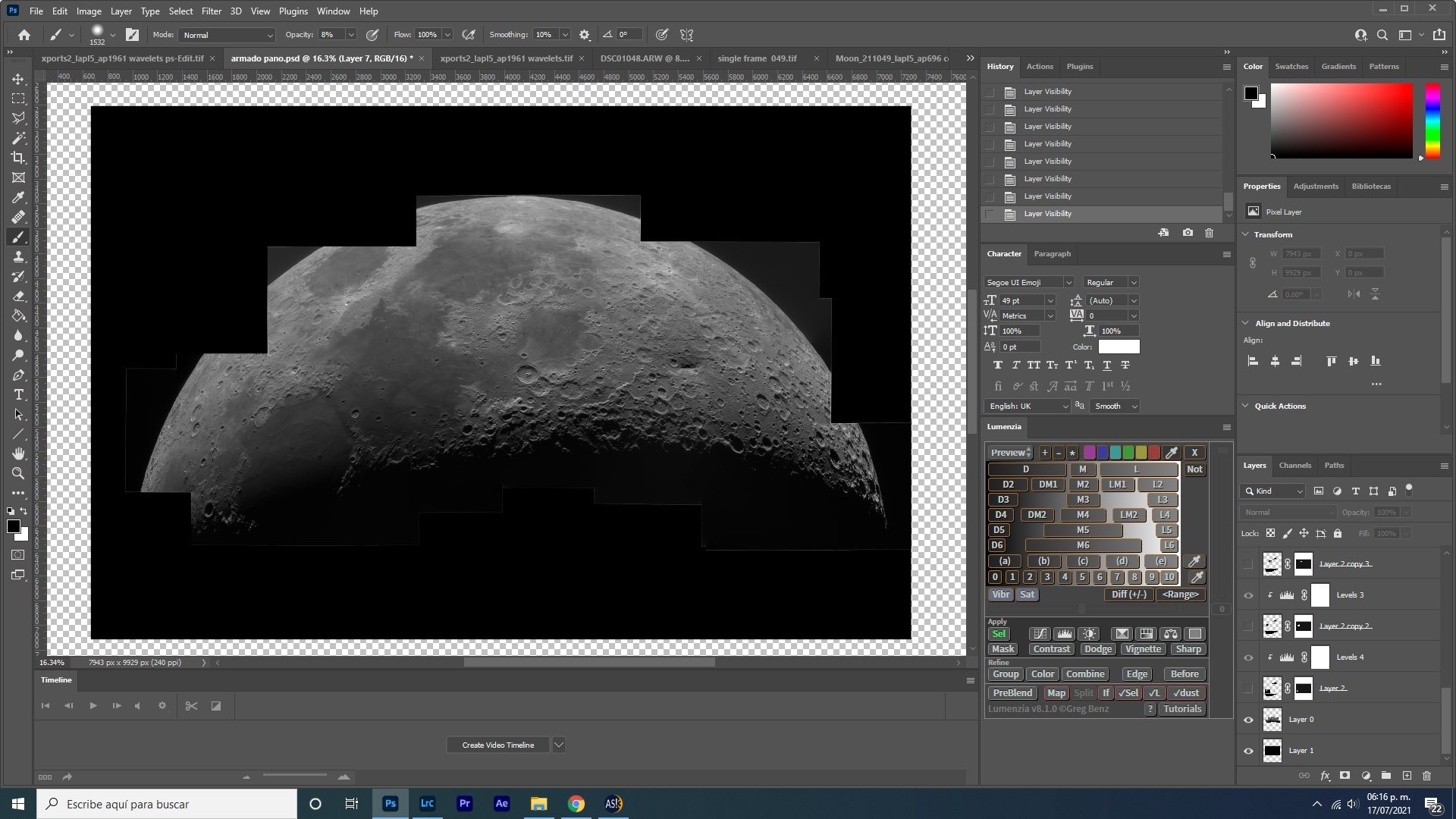Open the search icon in top right
1456x819 pixels.
(x=1382, y=35)
